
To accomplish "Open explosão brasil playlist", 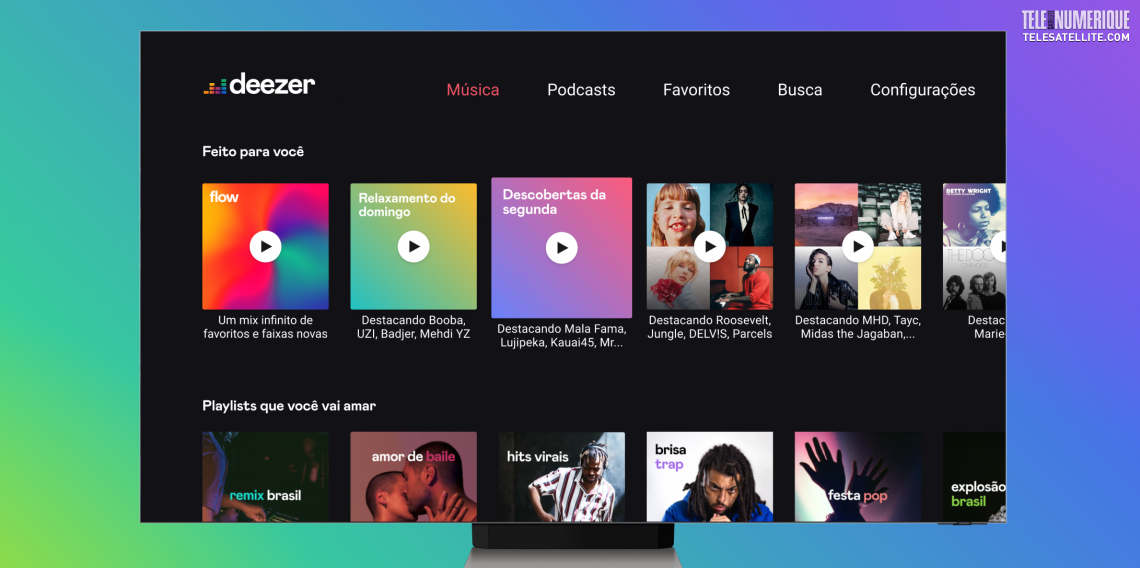I will [974, 477].
